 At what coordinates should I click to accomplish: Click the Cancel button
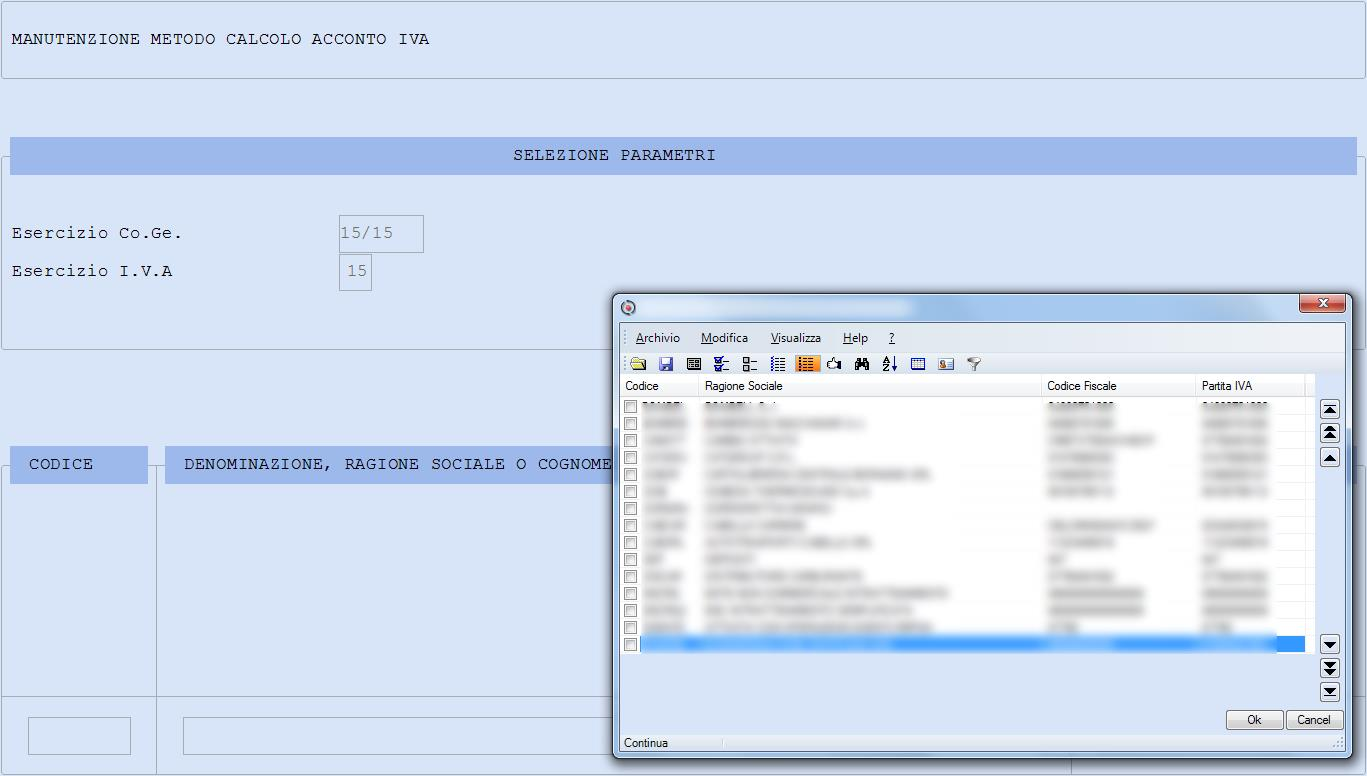click(x=1314, y=720)
